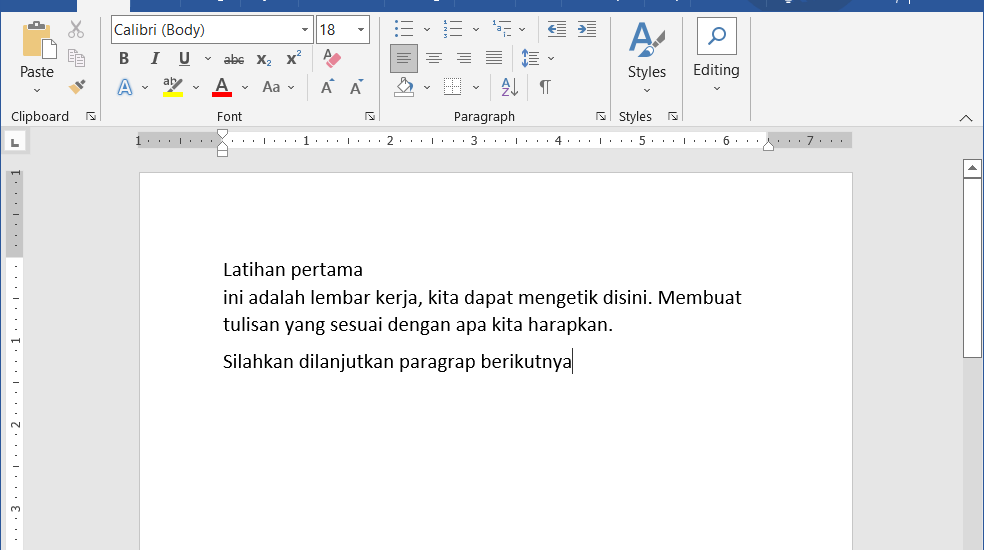Click Decrease Font Size icon
The image size is (984, 550).
(x=356, y=87)
